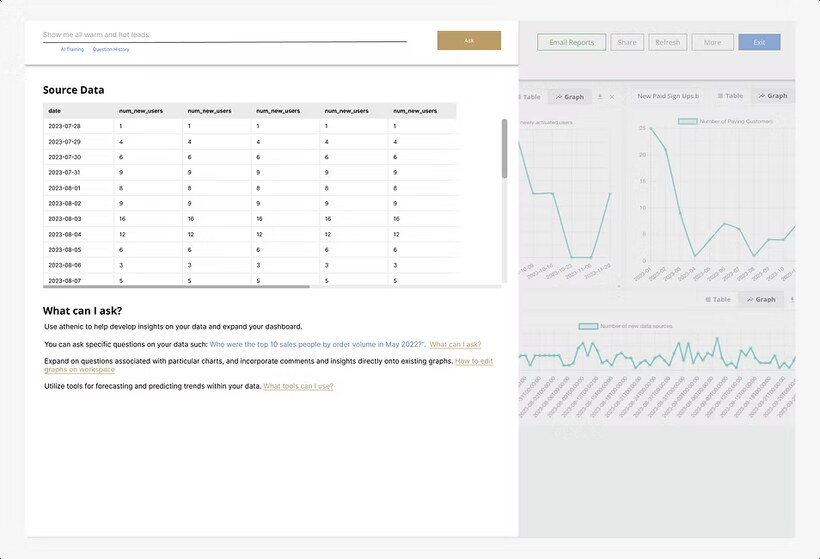820x559 pixels.
Task: Select the 2023-08-06 date cell
Action: point(78,265)
